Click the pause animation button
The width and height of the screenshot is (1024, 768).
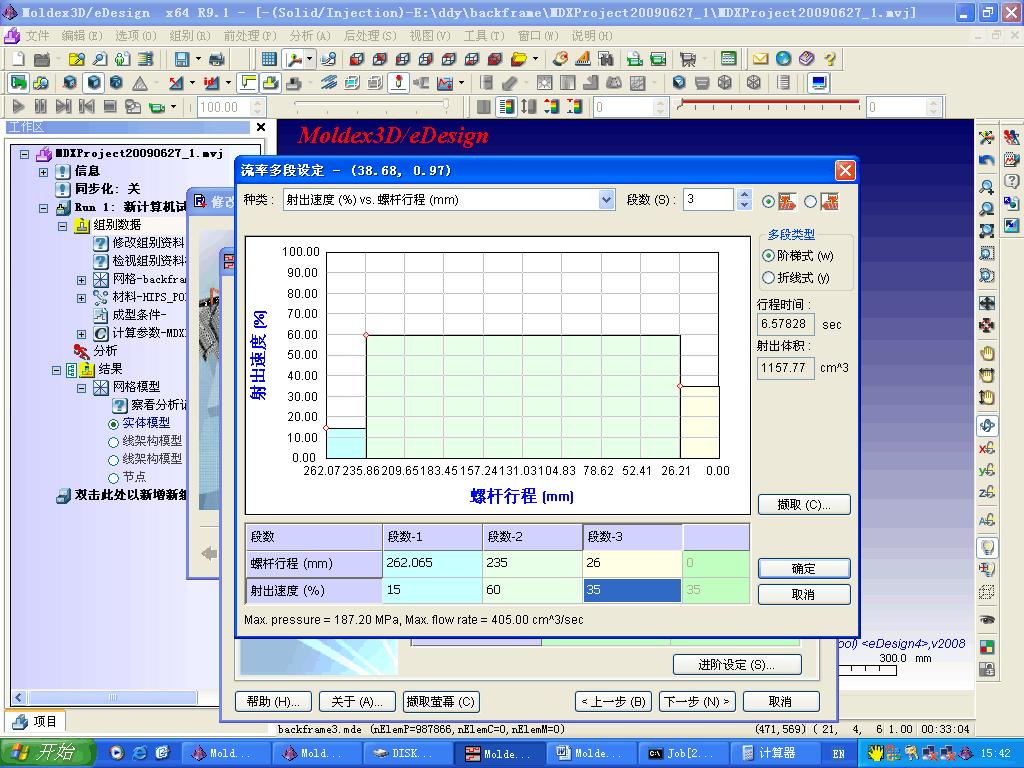click(x=40, y=106)
